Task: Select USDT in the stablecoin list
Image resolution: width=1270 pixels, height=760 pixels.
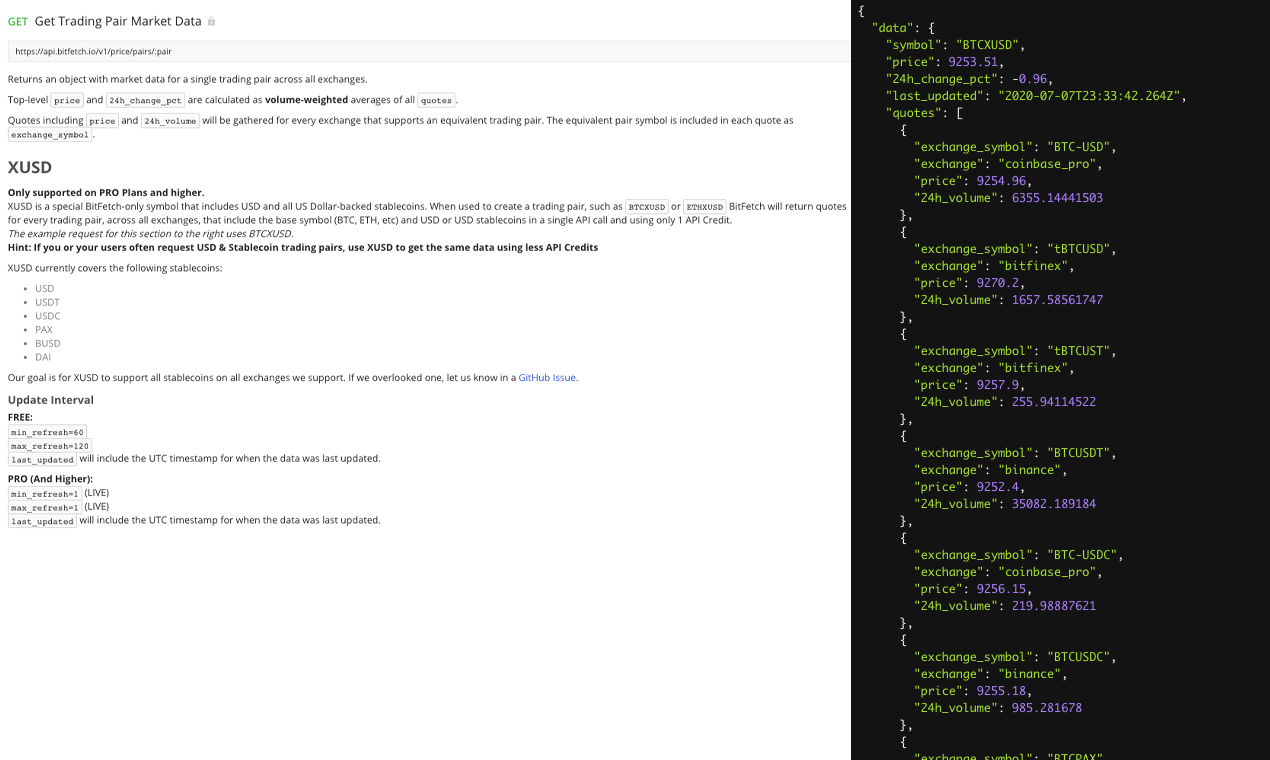Action: (x=47, y=302)
